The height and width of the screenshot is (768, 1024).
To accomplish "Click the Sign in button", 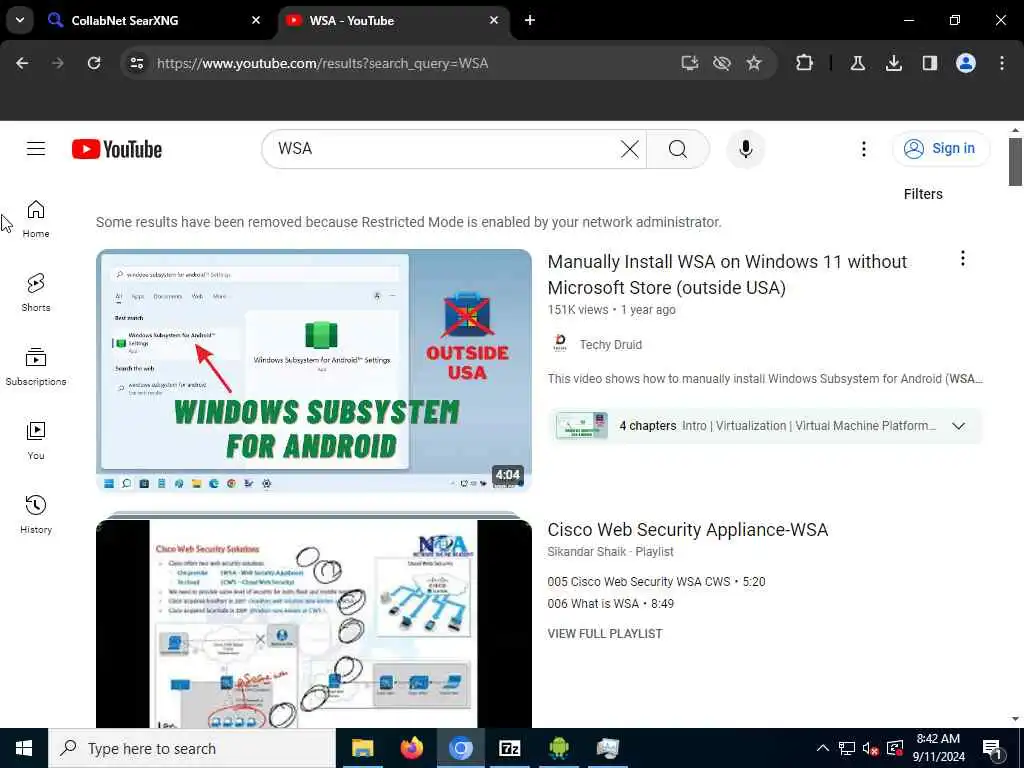I will [x=941, y=149].
